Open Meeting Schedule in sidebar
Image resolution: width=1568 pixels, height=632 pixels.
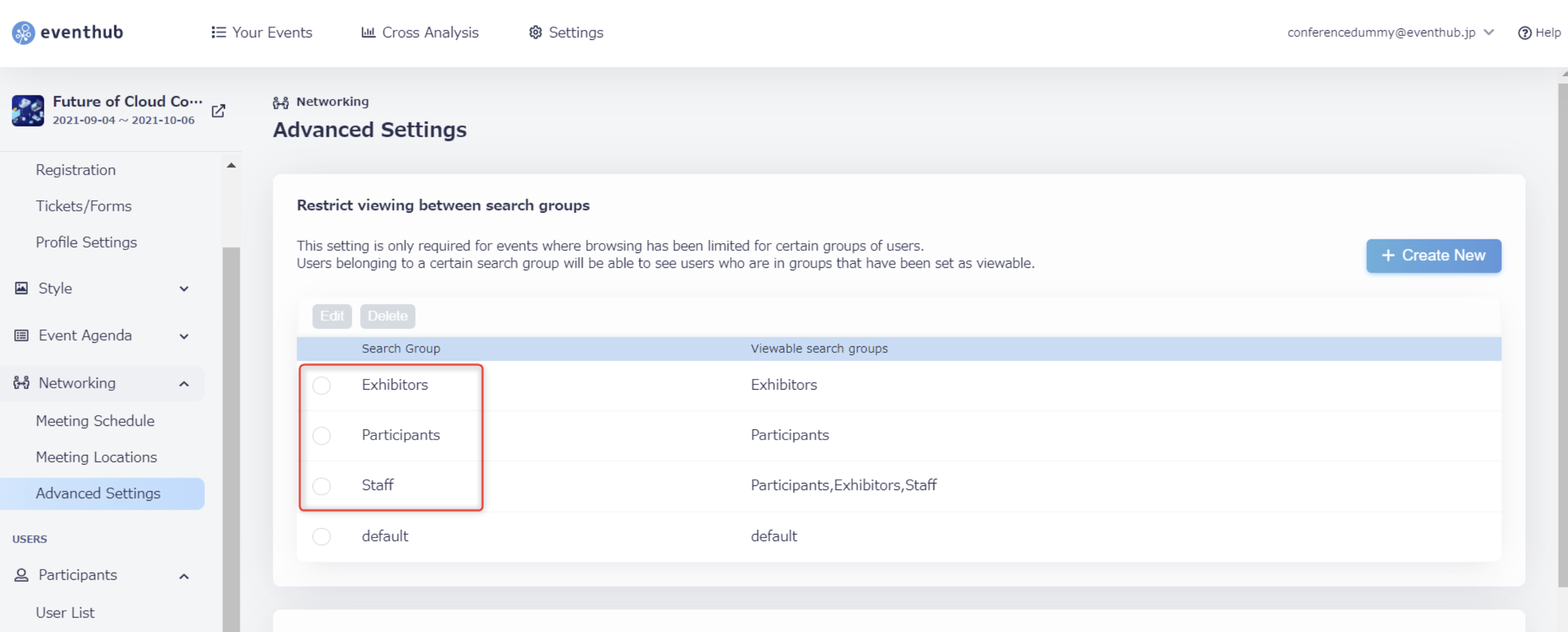point(95,421)
